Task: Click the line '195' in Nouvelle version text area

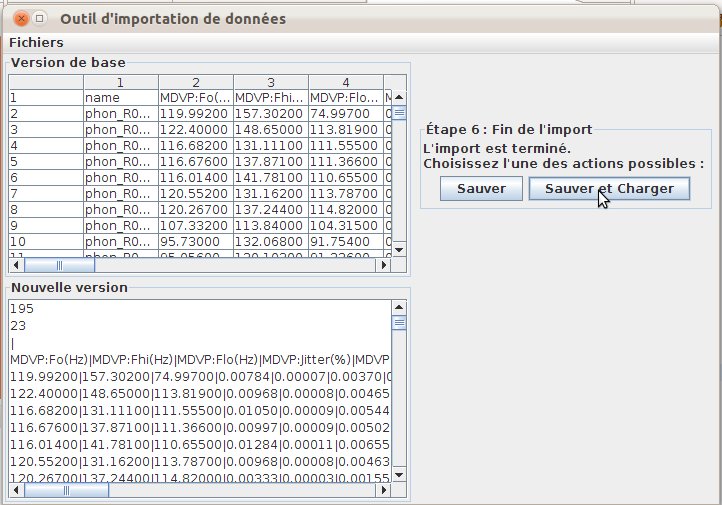Action: [x=21, y=309]
